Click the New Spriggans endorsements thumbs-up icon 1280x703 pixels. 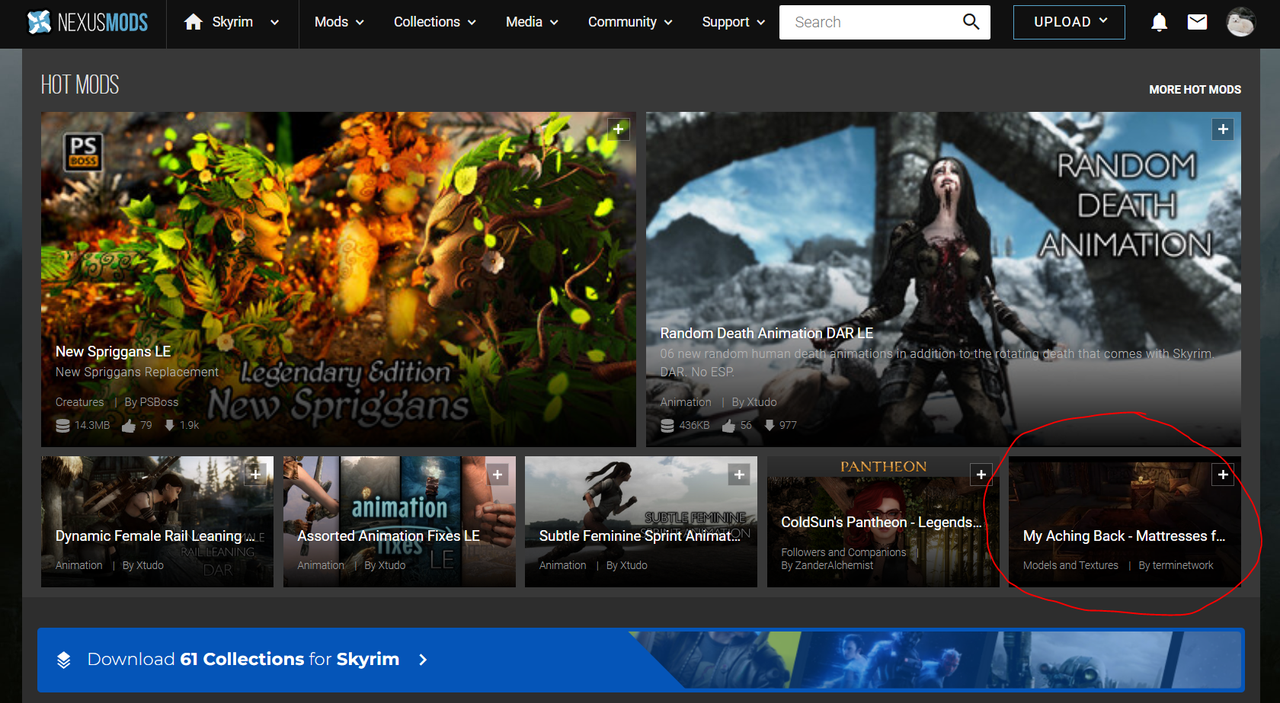tap(128, 425)
